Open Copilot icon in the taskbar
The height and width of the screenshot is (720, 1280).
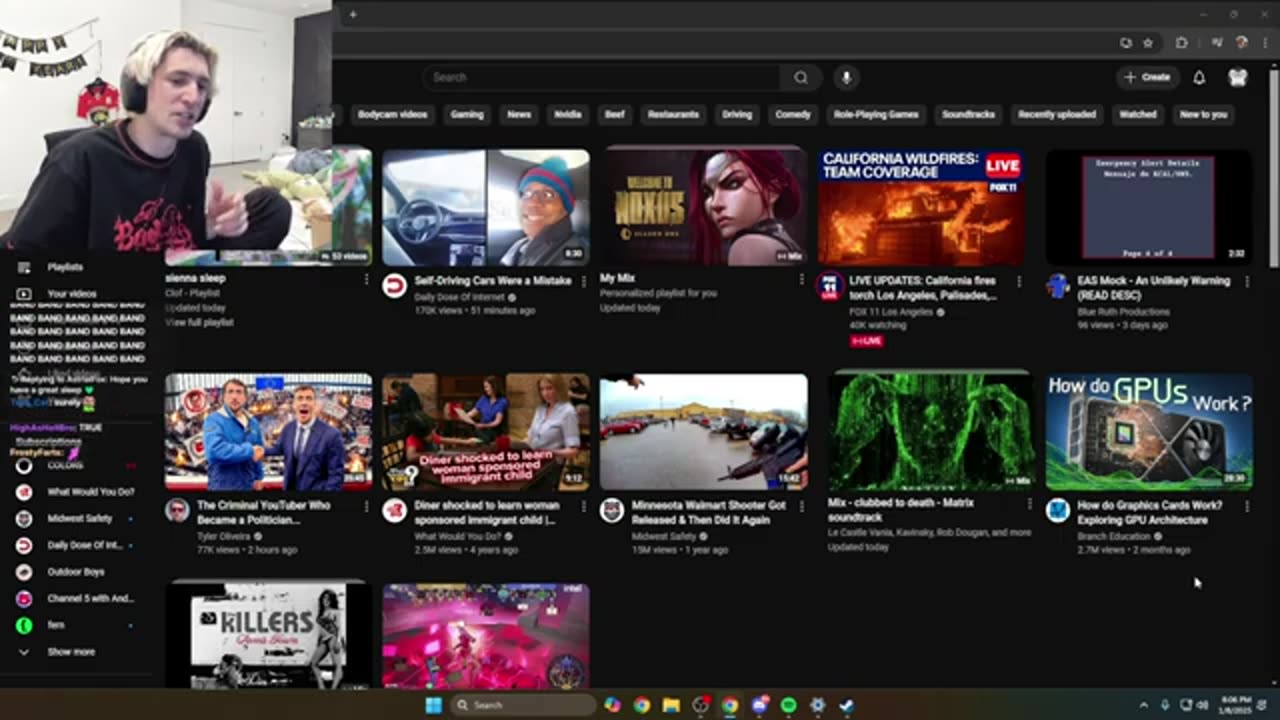point(612,705)
